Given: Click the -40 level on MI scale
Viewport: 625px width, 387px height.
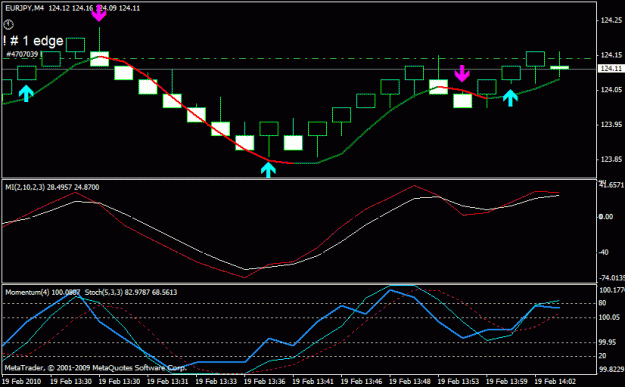Looking at the screenshot, I should tap(604, 252).
